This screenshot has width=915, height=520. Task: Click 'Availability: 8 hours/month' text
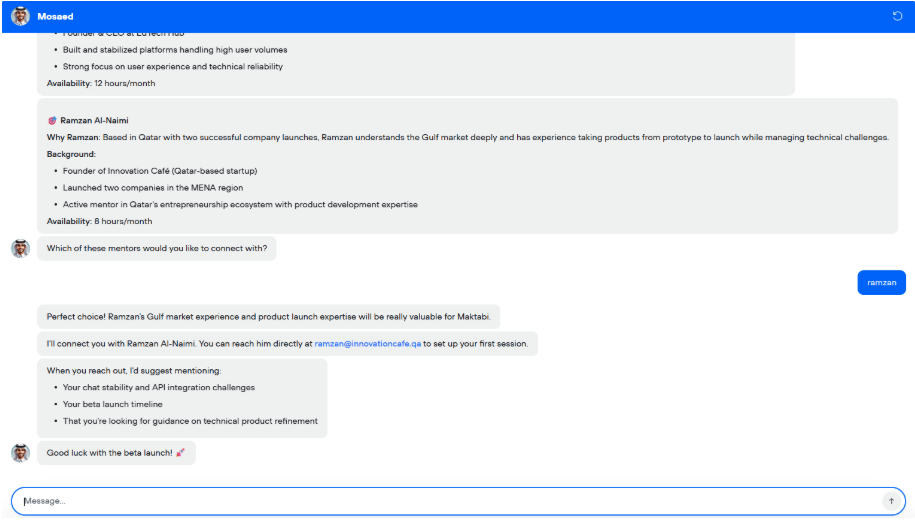(99, 221)
